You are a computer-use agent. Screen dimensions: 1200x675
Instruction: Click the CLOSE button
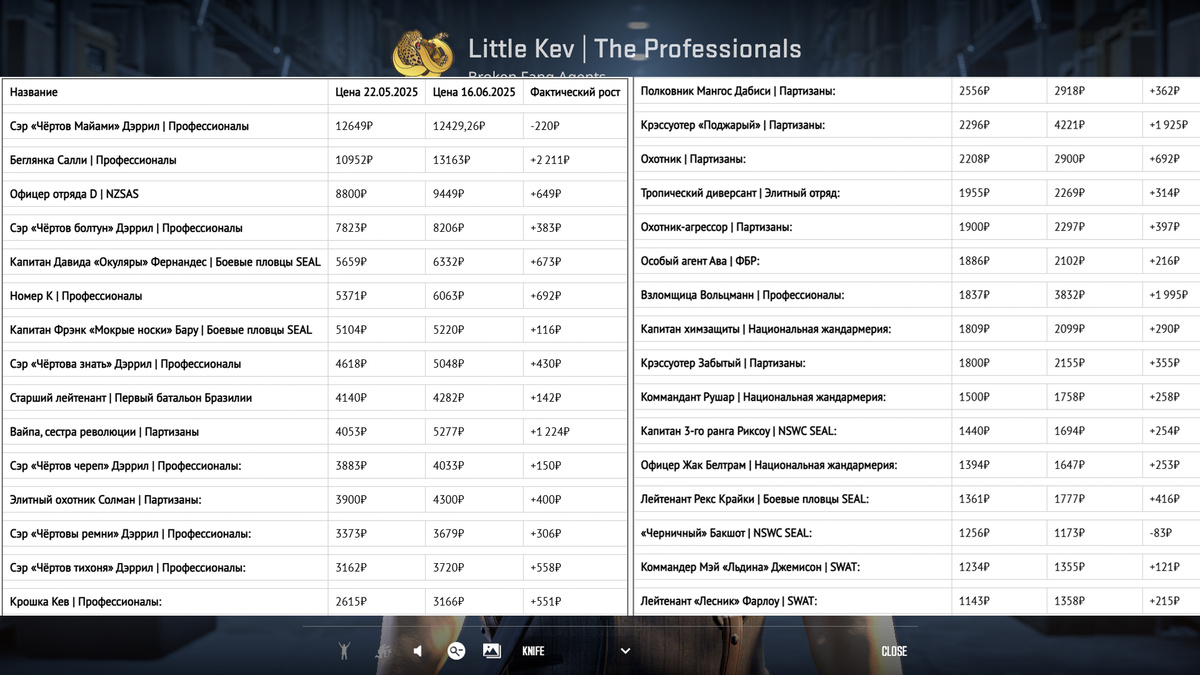[x=894, y=651]
